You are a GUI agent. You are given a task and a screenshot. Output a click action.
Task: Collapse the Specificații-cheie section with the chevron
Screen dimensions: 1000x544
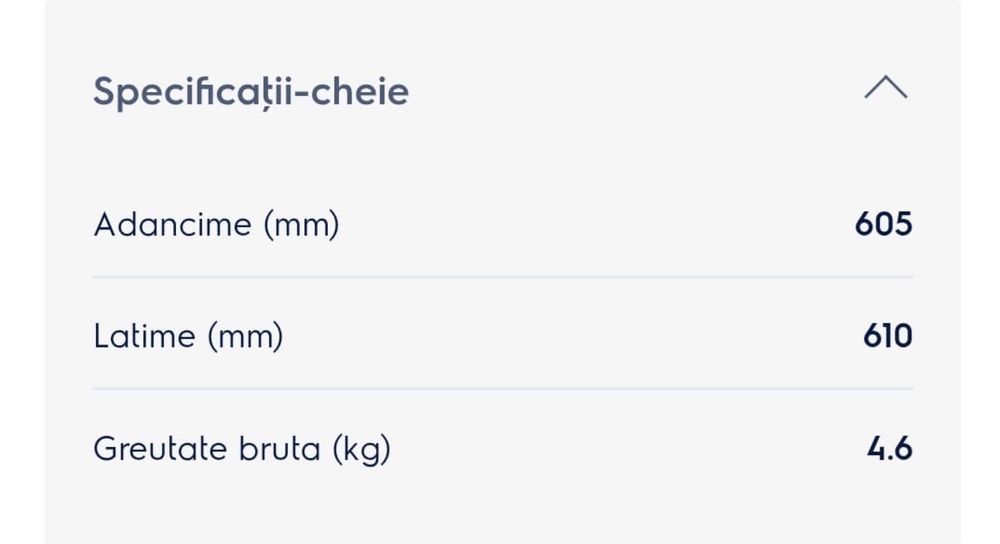coord(885,89)
